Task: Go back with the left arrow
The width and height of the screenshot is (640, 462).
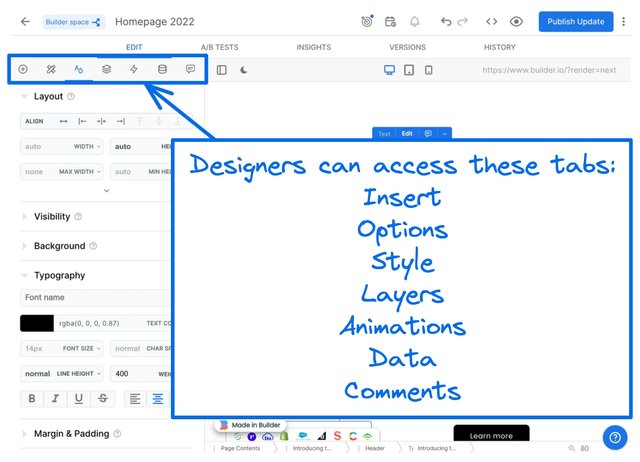Action: pyautogui.click(x=25, y=22)
